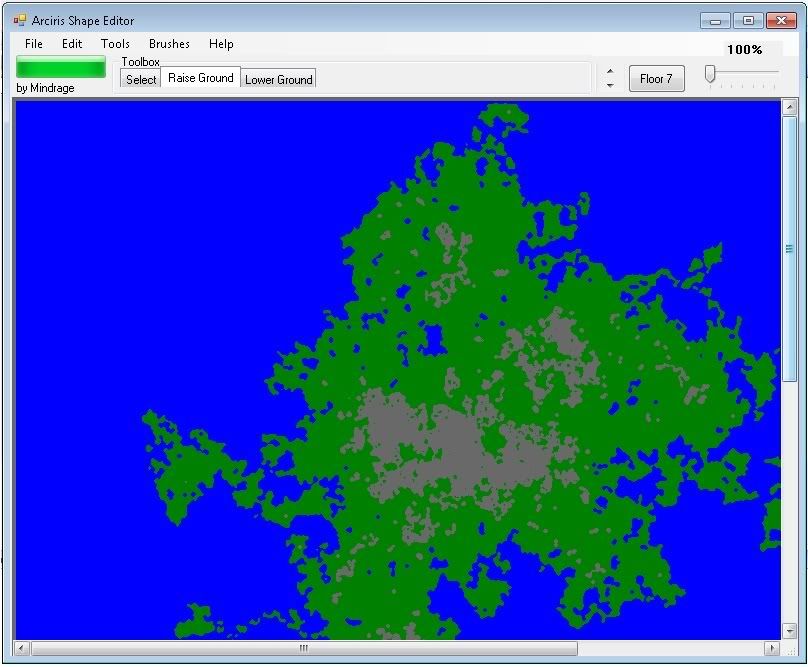Click the horizontal scrollbar right arrow
Image resolution: width=808 pixels, height=667 pixels.
772,648
